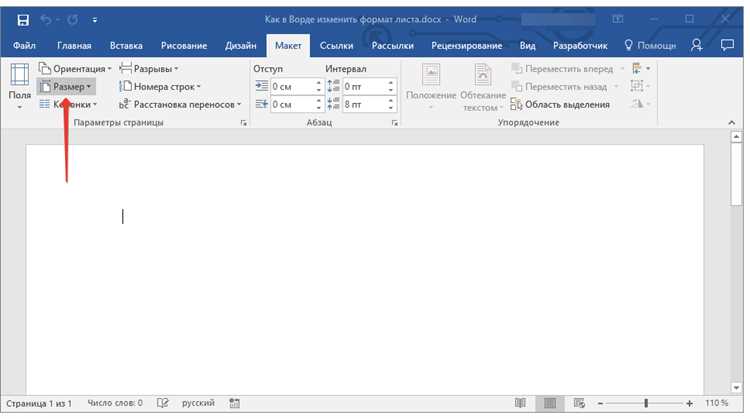This screenshot has width=750, height=419.
Task: Open the Колонки columns dropdown
Action: [x=68, y=104]
